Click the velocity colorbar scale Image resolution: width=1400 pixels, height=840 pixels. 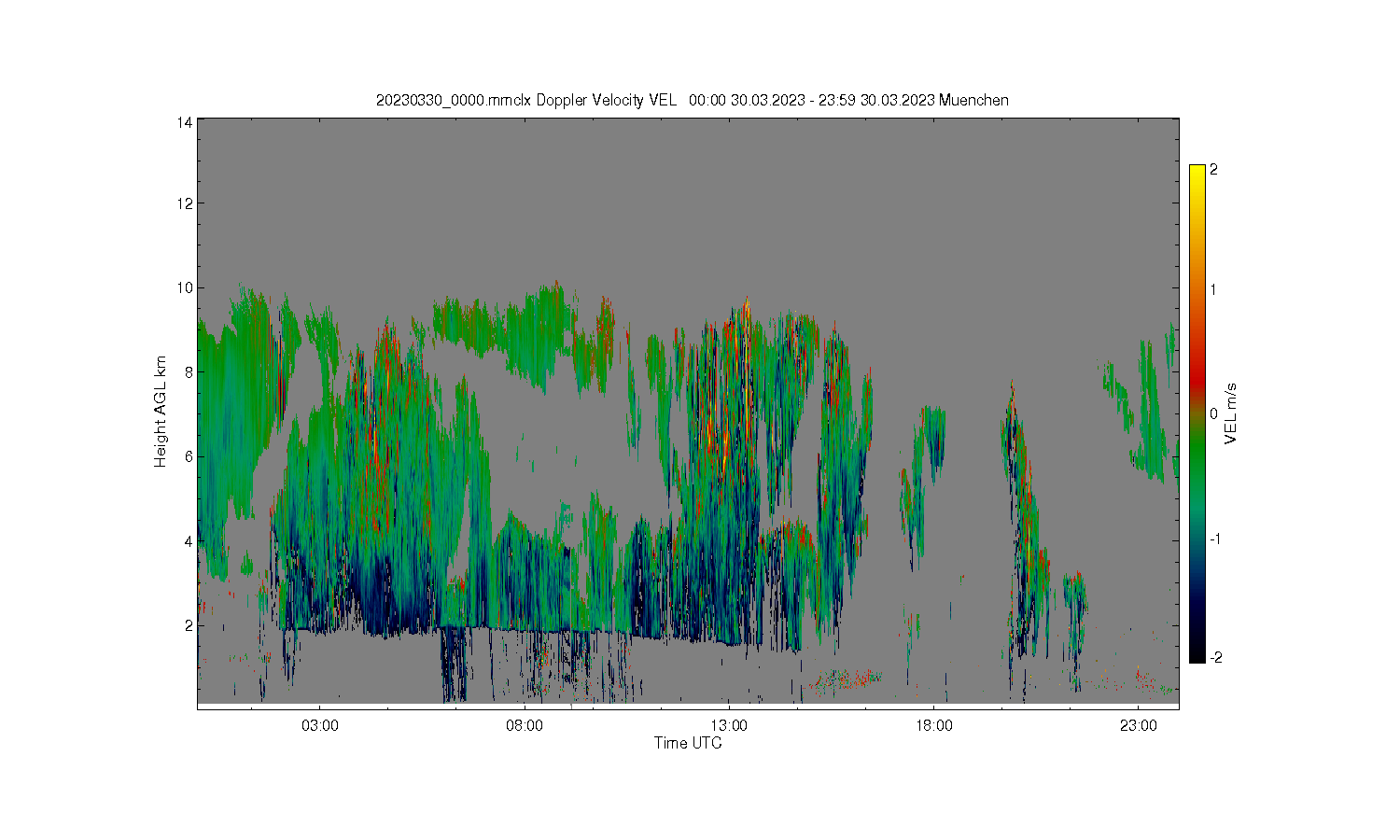coord(1197,413)
